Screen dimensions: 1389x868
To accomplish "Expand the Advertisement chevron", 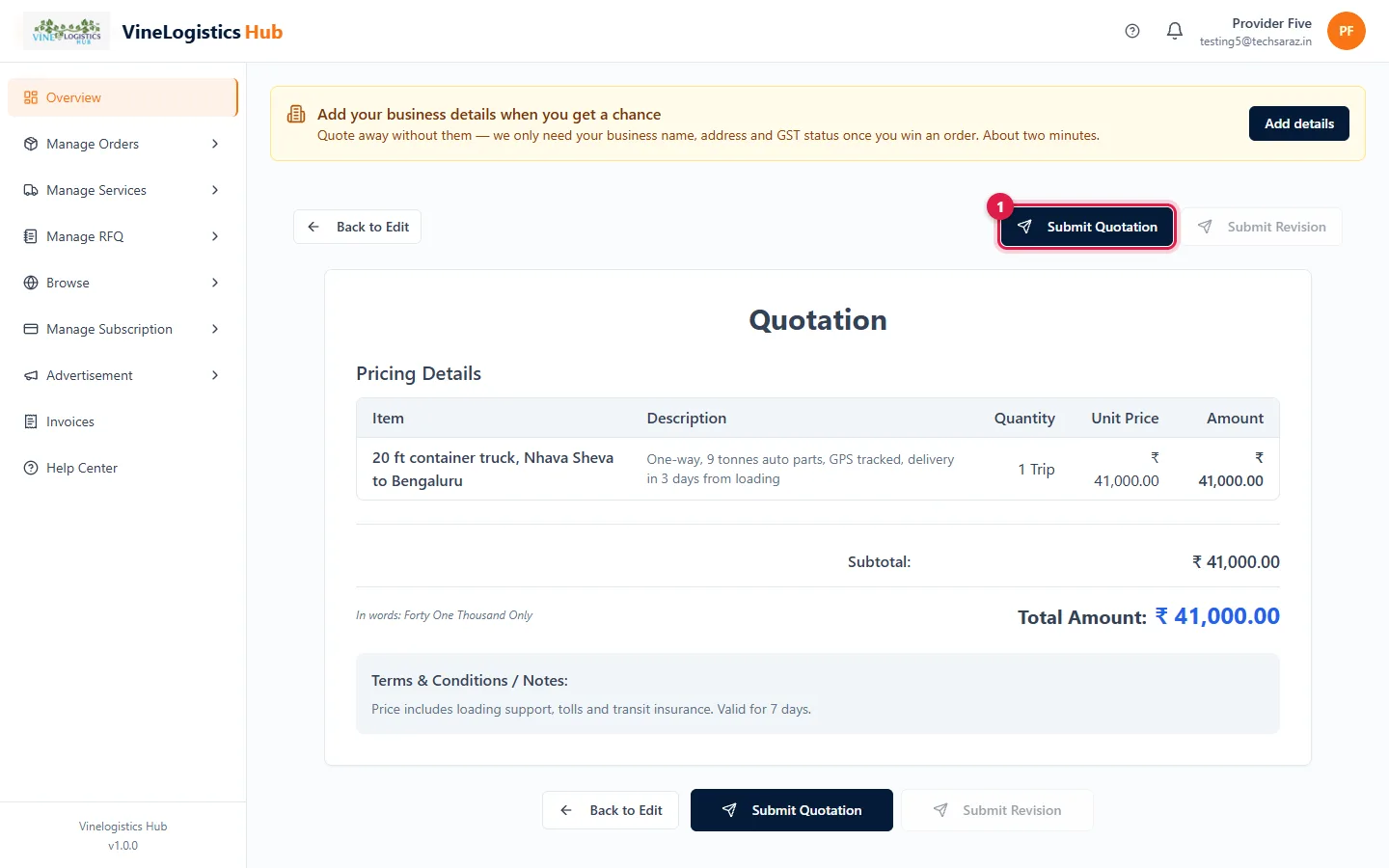I will 215,375.
